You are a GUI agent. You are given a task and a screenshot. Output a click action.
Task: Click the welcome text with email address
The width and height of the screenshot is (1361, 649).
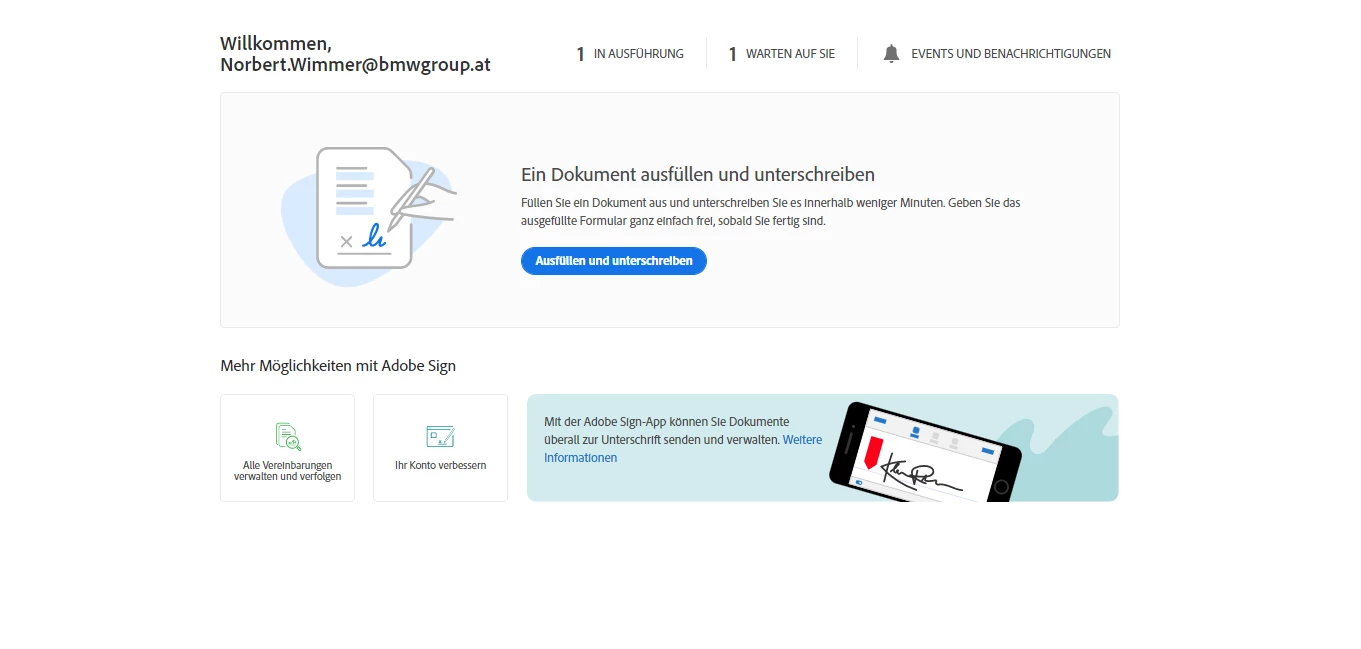coord(355,54)
